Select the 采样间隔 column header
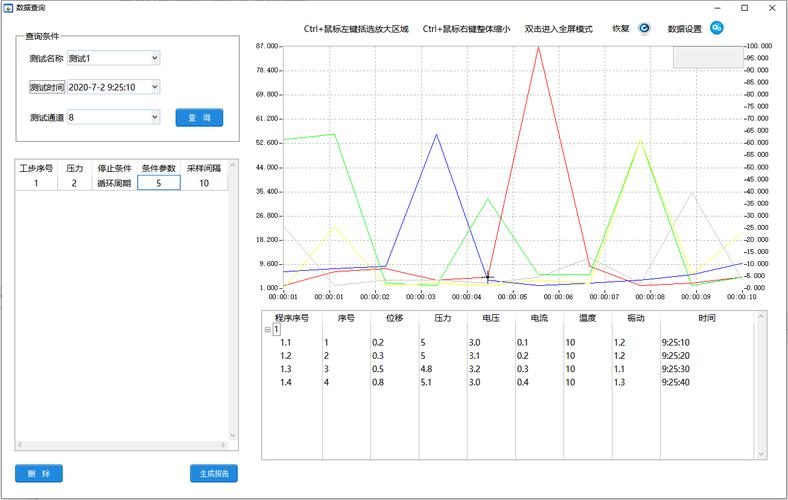 [204, 168]
